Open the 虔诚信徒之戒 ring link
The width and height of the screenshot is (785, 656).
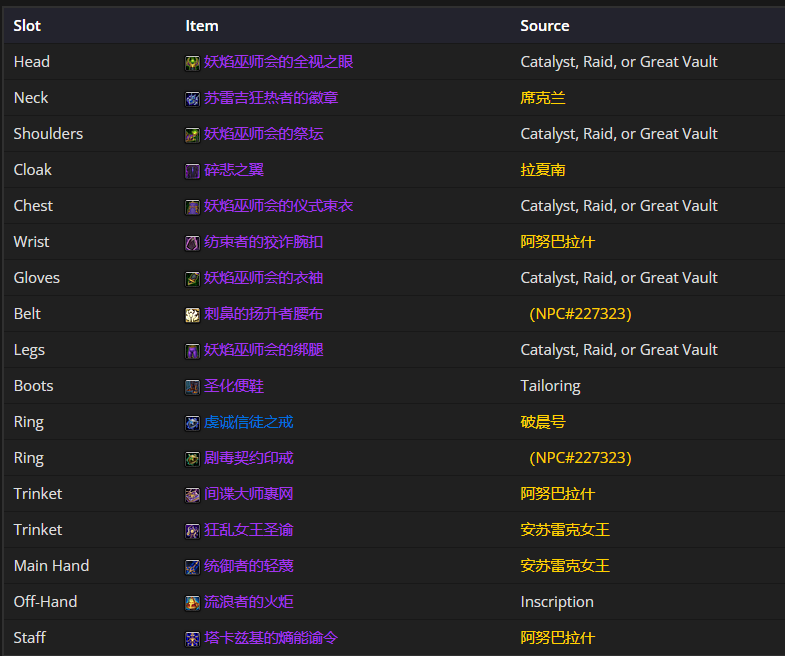pyautogui.click(x=248, y=422)
